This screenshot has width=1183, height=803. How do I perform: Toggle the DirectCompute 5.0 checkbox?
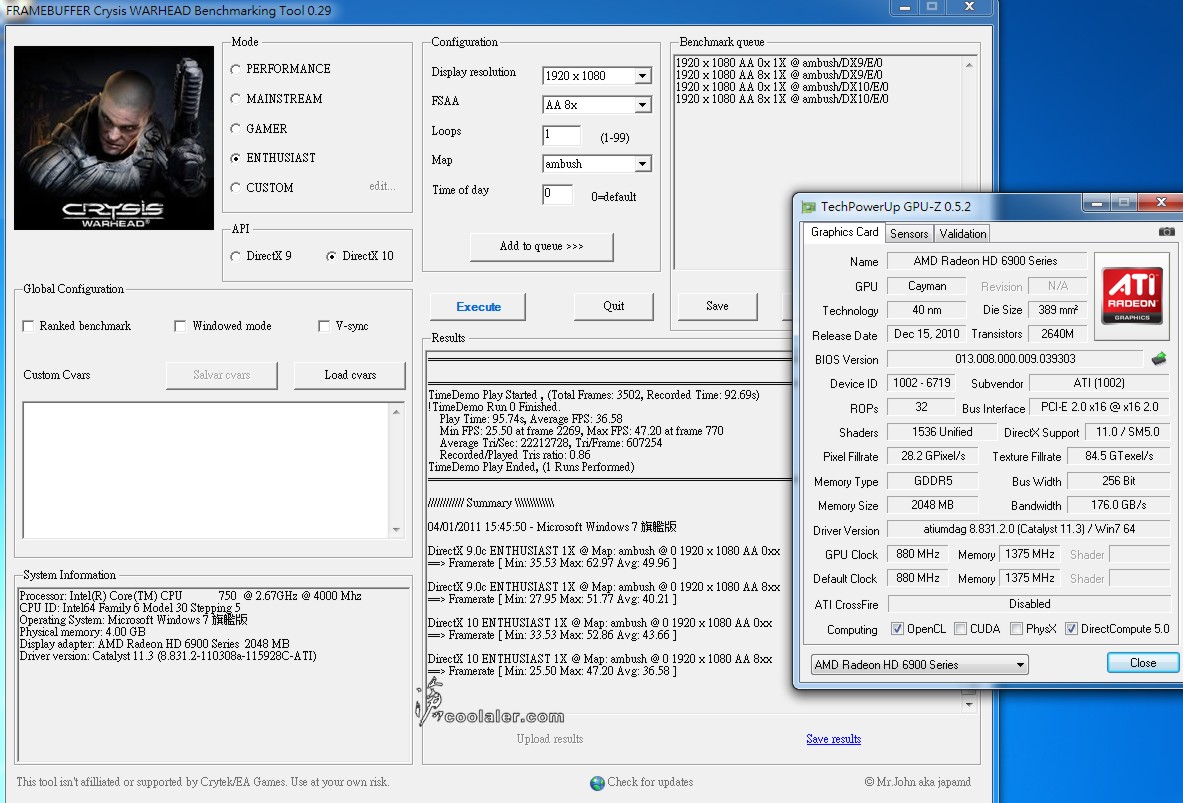click(1071, 629)
